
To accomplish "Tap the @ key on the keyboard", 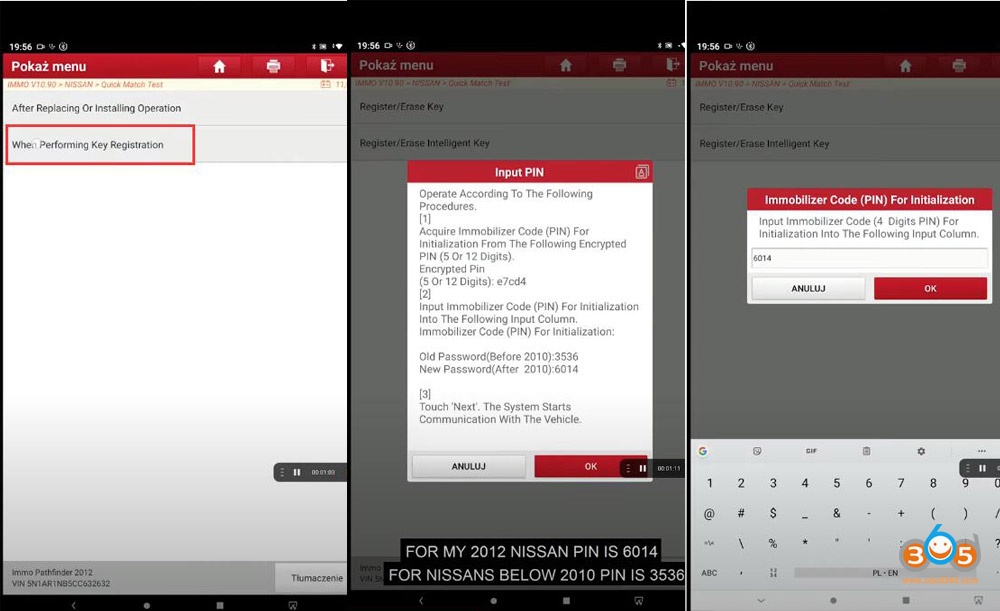I will [709, 513].
